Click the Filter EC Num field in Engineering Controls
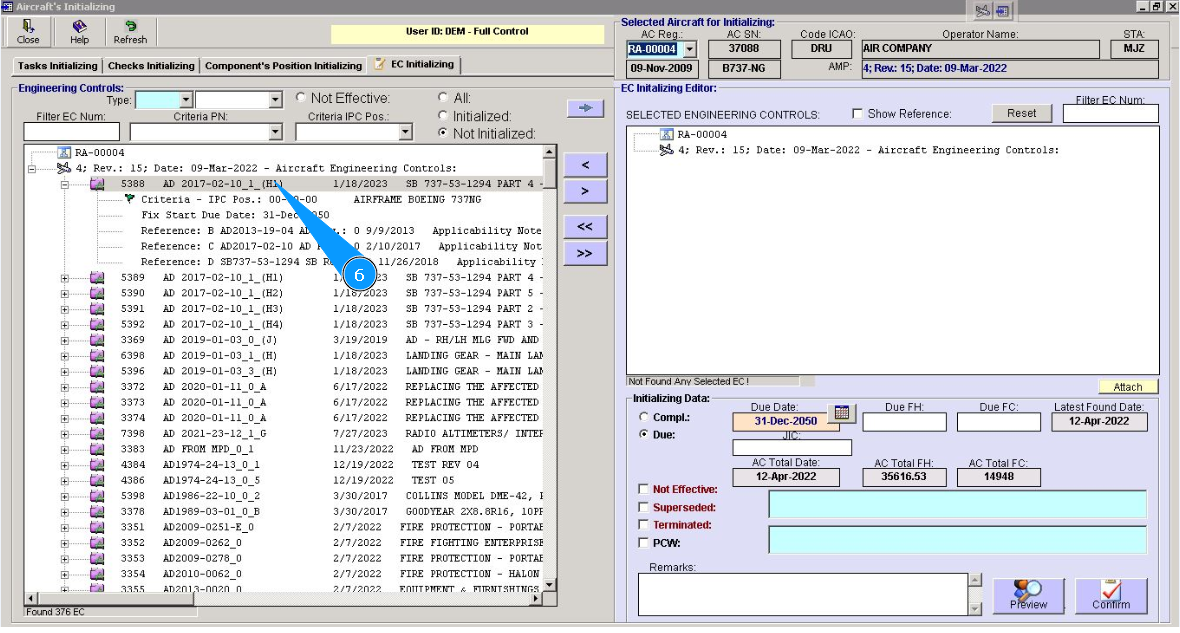Image resolution: width=1180 pixels, height=633 pixels. click(71, 132)
